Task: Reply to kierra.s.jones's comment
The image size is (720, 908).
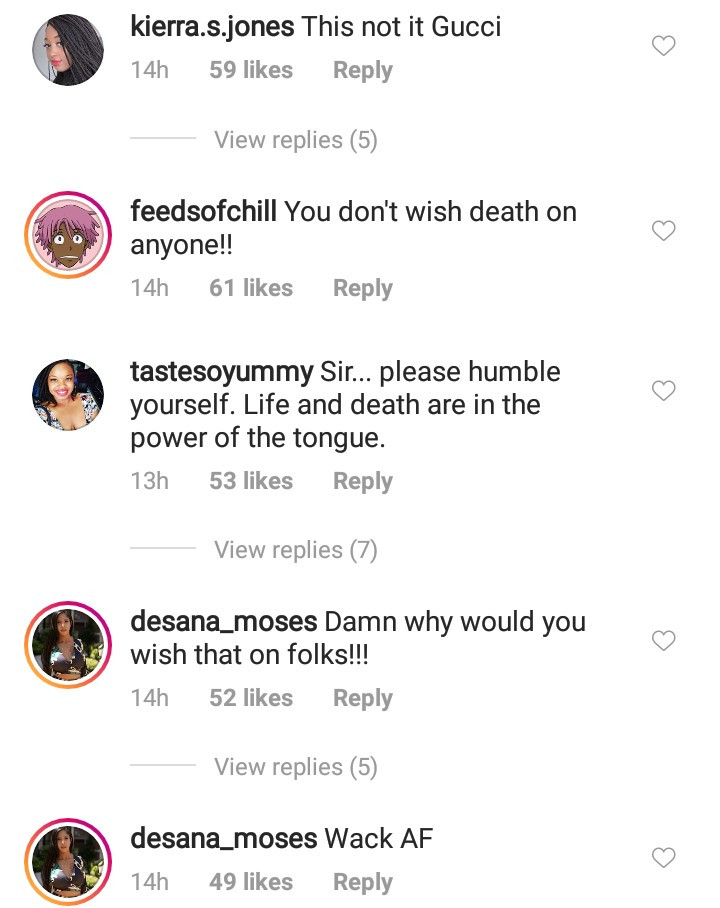Action: 362,71
